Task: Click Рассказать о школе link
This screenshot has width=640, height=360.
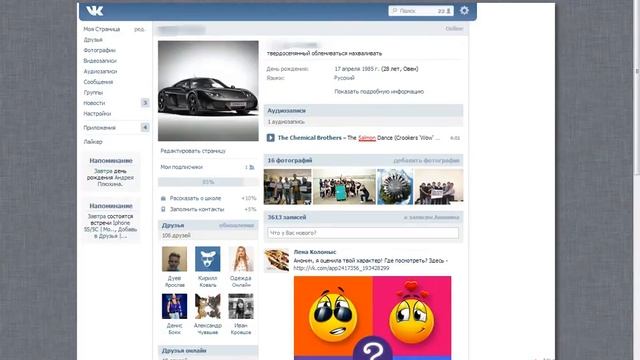Action: click(x=196, y=198)
